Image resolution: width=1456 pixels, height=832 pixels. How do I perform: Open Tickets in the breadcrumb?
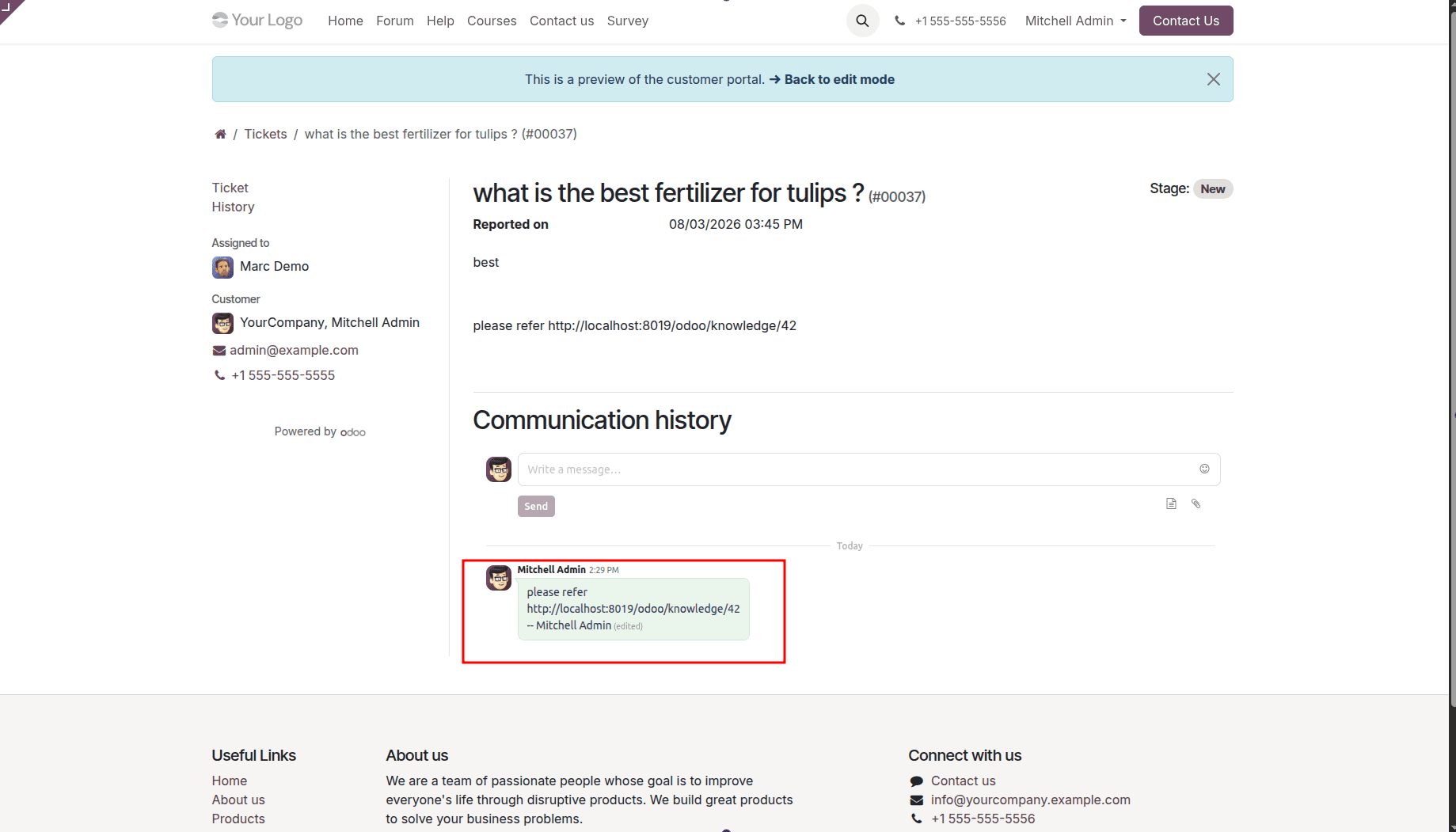[265, 134]
